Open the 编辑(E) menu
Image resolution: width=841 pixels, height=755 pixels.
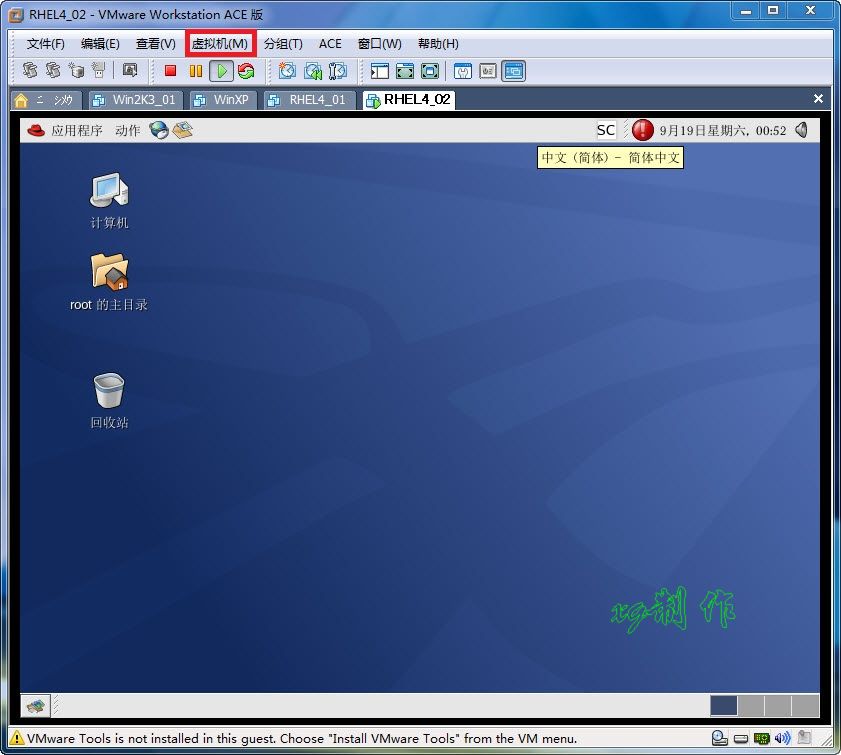point(100,44)
